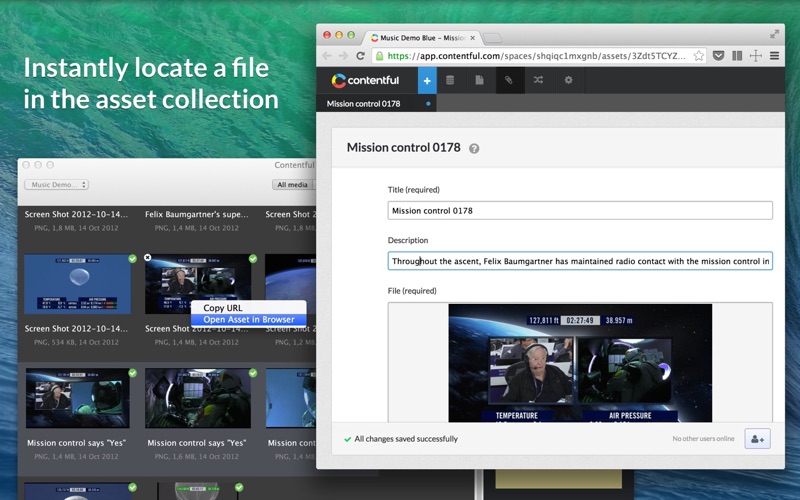This screenshot has width=800, height=500.
Task: Click the help question mark beside Mission control 0178
Action: (x=474, y=148)
